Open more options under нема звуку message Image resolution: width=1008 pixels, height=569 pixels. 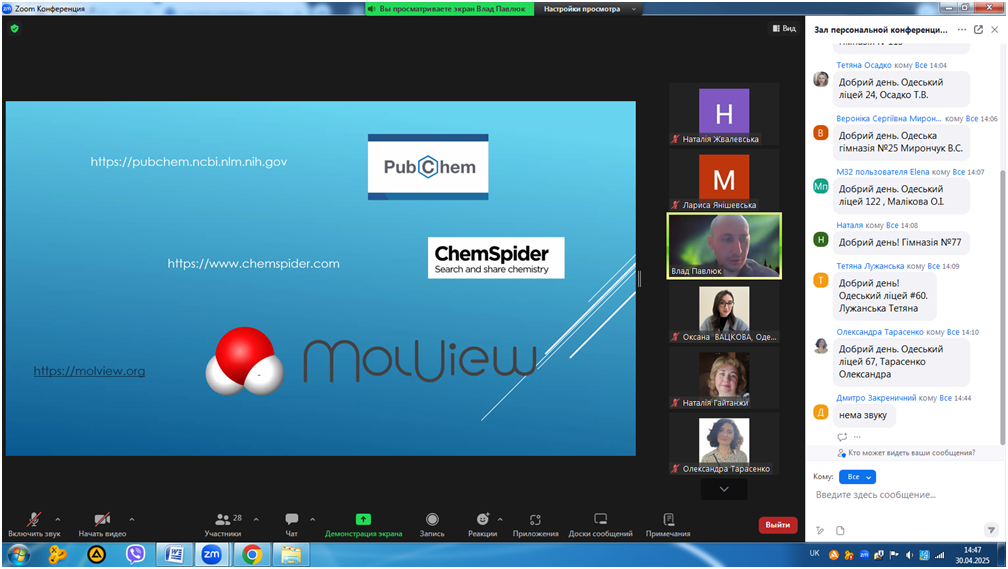click(x=857, y=437)
